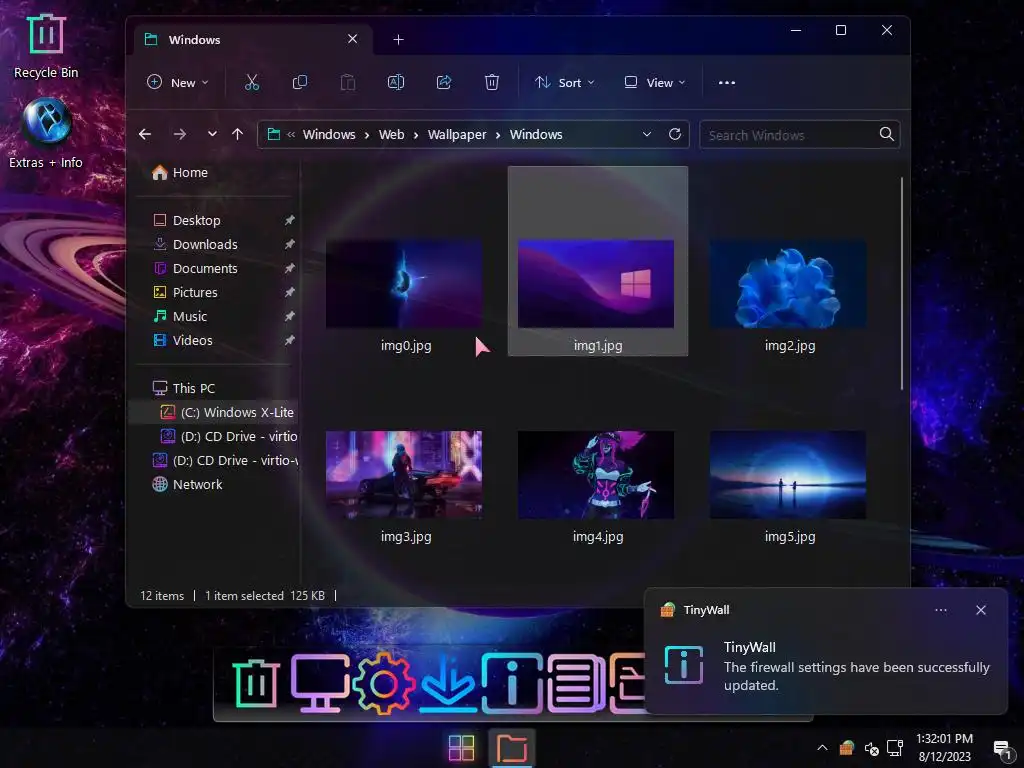
Task: Add a new Explorer tab
Action: tap(398, 40)
